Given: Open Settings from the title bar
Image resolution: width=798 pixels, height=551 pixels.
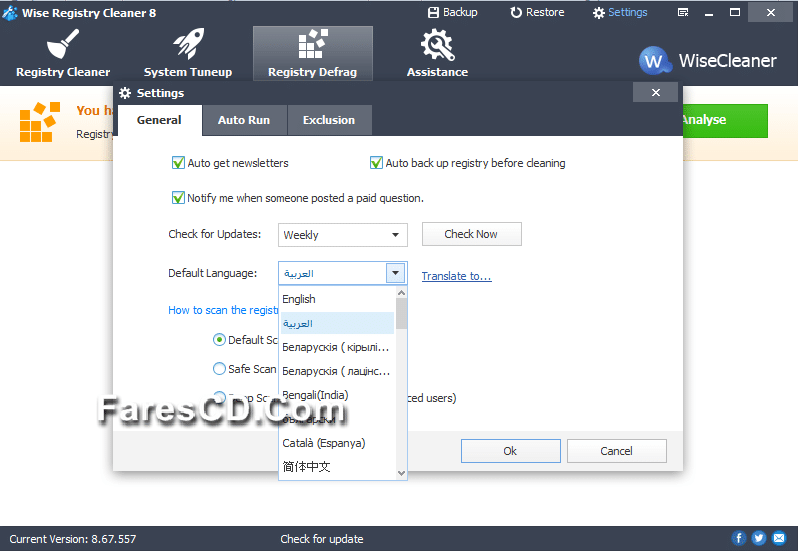Looking at the screenshot, I should click(x=620, y=12).
